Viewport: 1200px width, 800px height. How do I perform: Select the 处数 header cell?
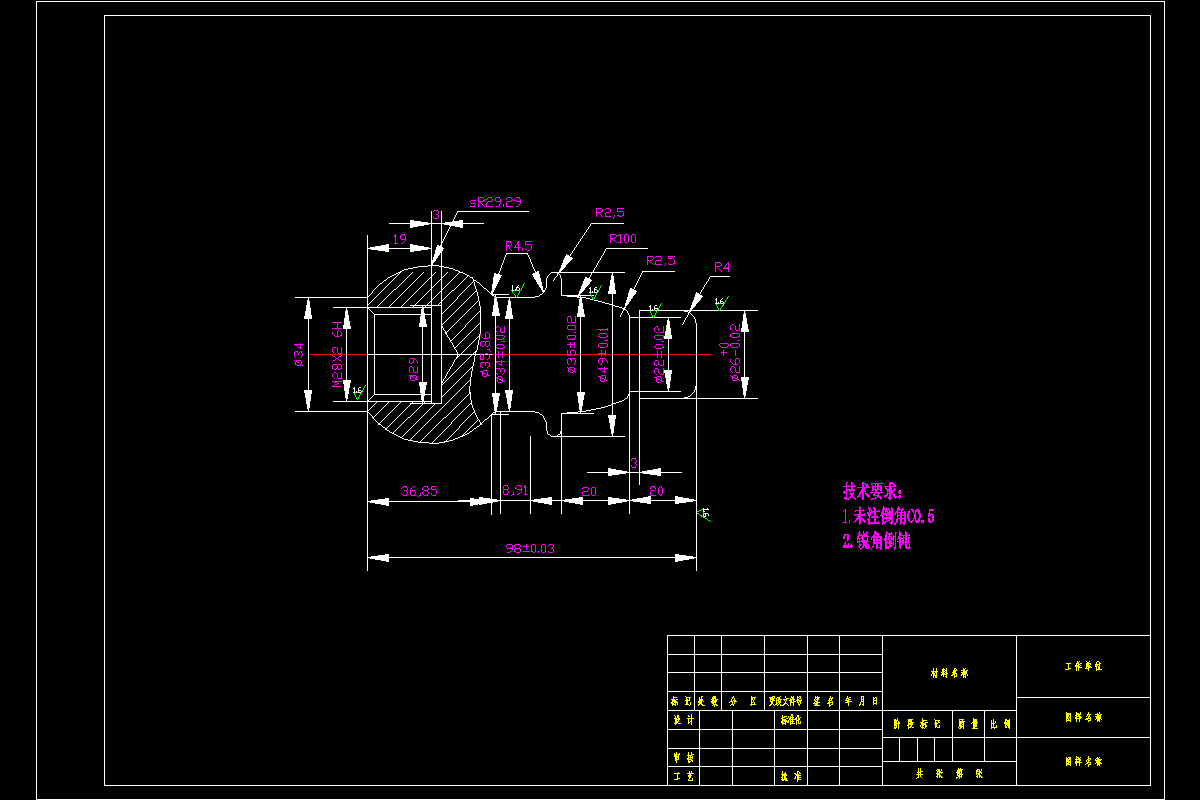click(708, 702)
